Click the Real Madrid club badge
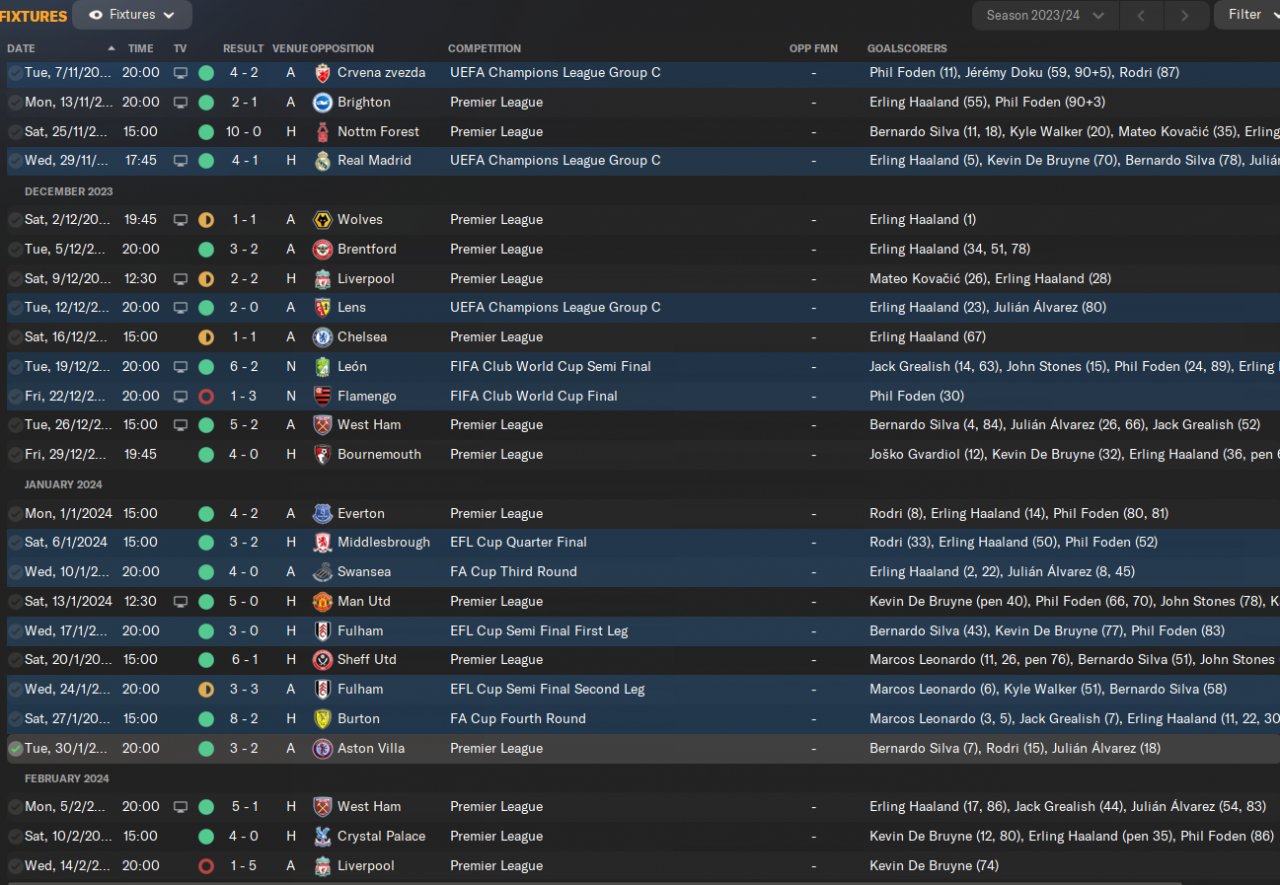 [322, 161]
